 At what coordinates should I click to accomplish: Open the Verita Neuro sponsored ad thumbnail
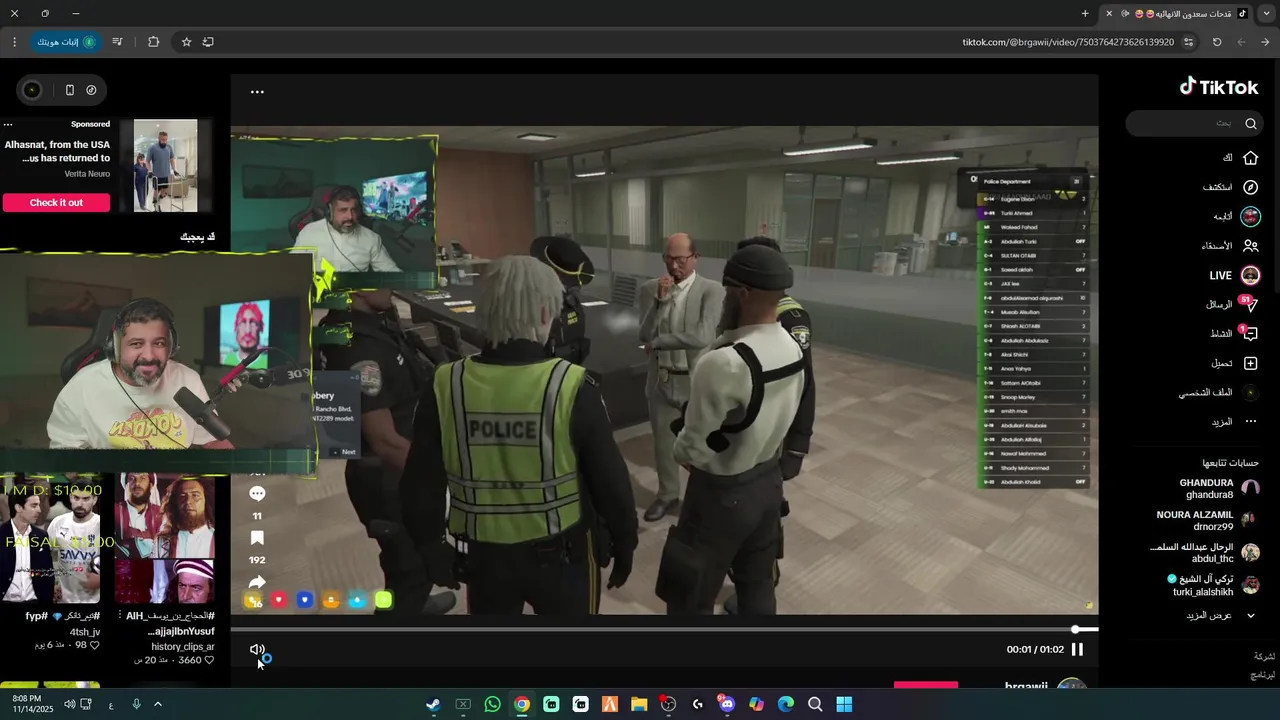(x=166, y=165)
